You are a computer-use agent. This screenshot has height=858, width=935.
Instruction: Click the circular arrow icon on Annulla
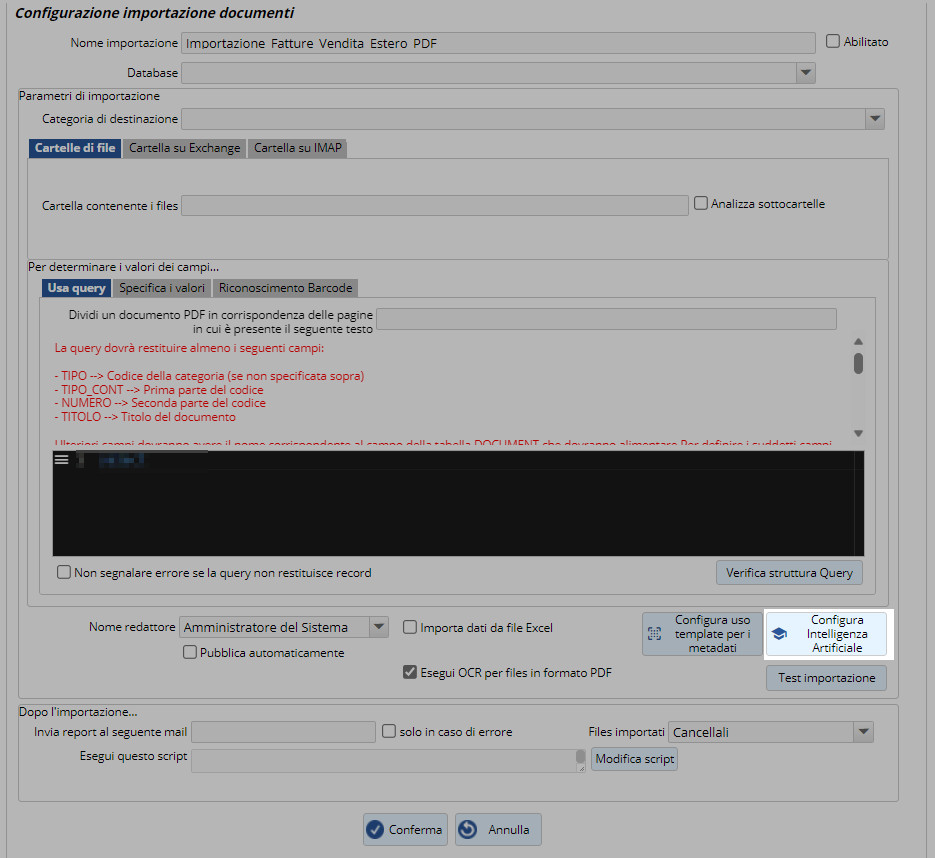(468, 829)
